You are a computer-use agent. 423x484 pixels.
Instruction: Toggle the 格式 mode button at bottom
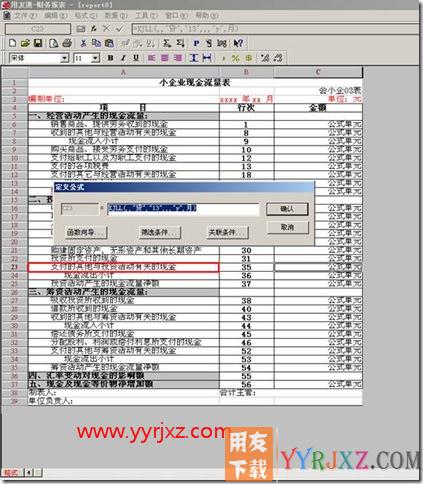(12, 473)
